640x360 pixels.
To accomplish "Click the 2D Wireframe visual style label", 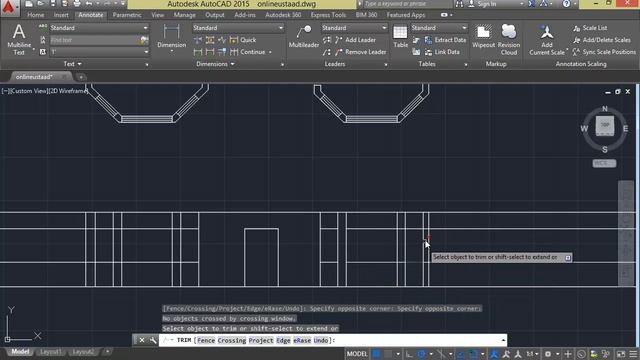I will (x=68, y=91).
